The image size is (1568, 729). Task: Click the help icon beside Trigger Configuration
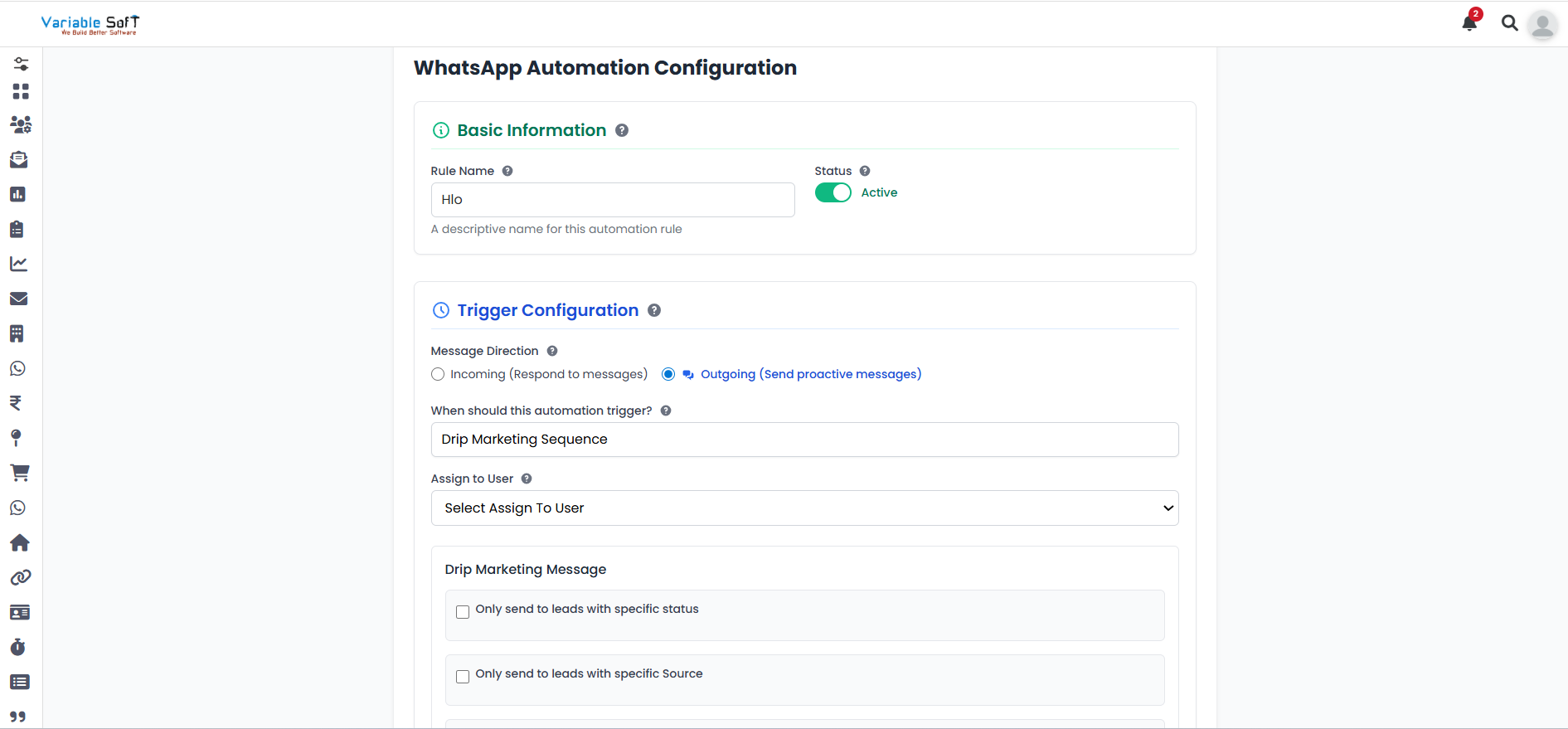(654, 310)
